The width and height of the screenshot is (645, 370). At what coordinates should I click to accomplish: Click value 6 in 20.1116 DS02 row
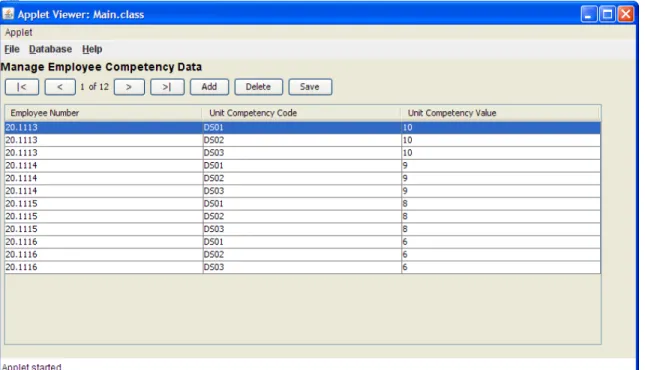point(501,255)
